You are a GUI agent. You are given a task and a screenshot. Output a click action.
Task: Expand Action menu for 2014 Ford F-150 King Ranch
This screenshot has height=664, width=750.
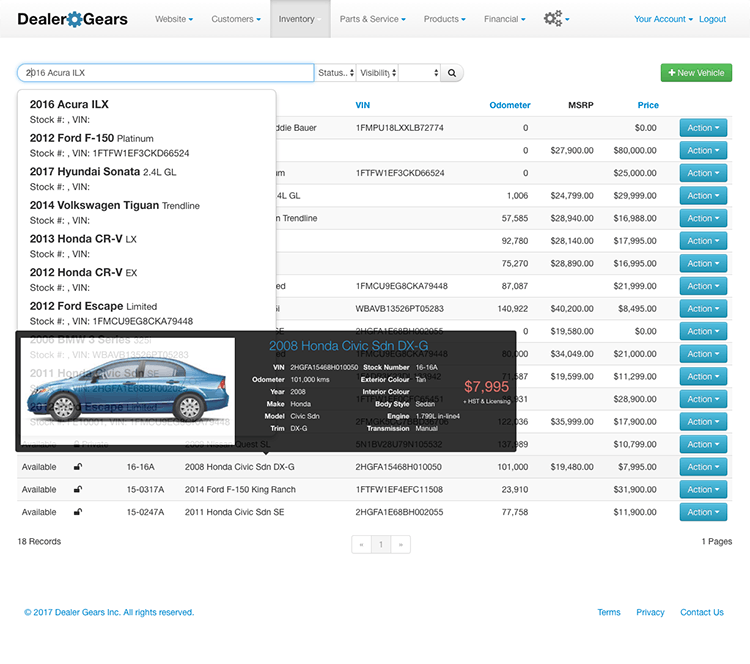point(704,489)
